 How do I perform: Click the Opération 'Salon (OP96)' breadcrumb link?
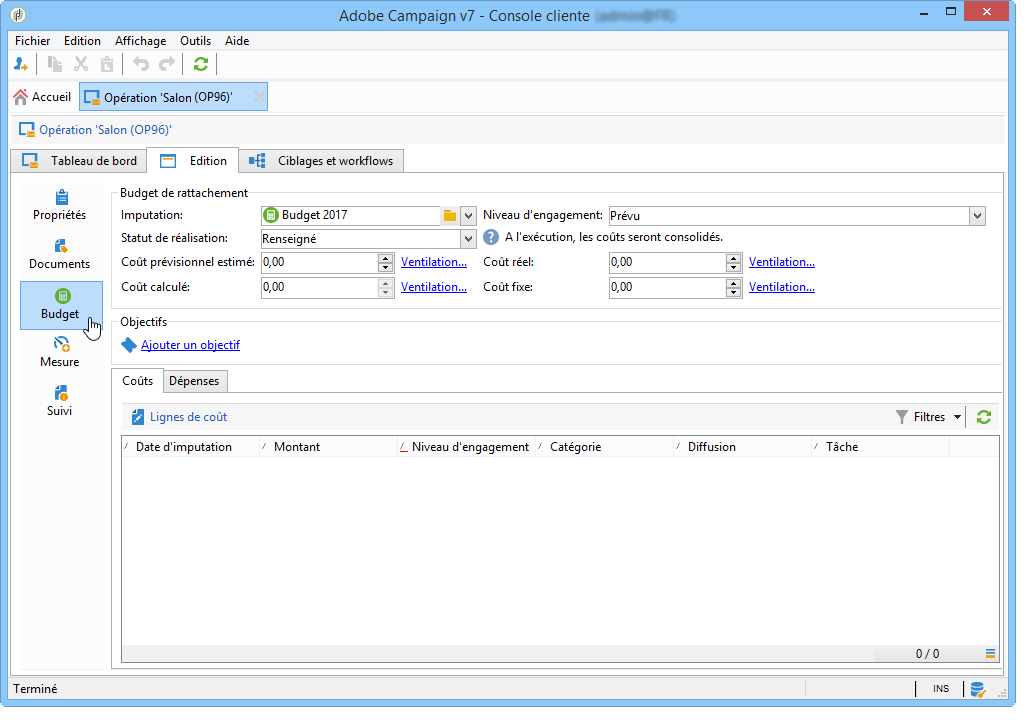(x=105, y=130)
